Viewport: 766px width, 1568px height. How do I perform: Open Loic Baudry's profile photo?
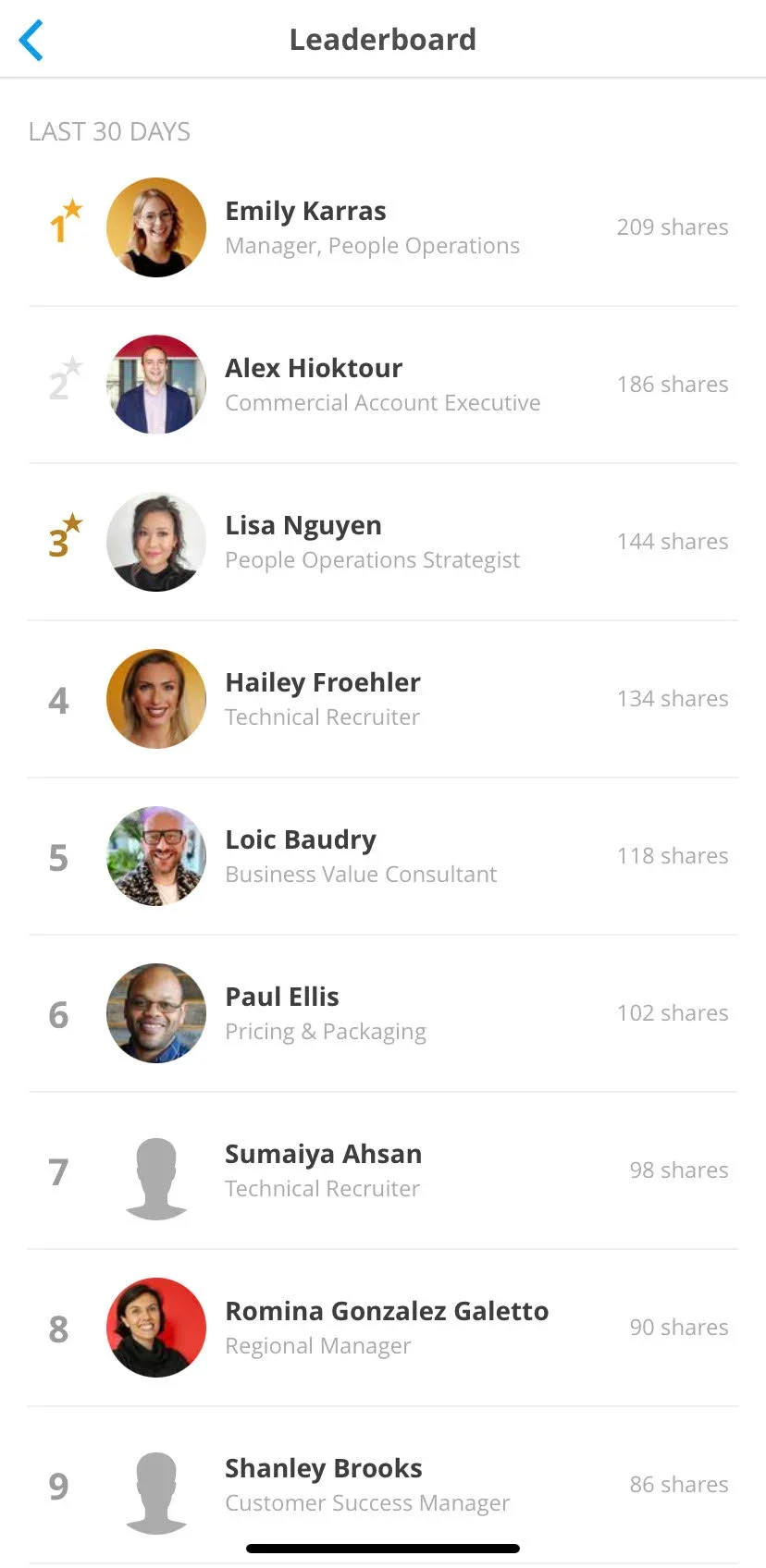[x=156, y=856]
